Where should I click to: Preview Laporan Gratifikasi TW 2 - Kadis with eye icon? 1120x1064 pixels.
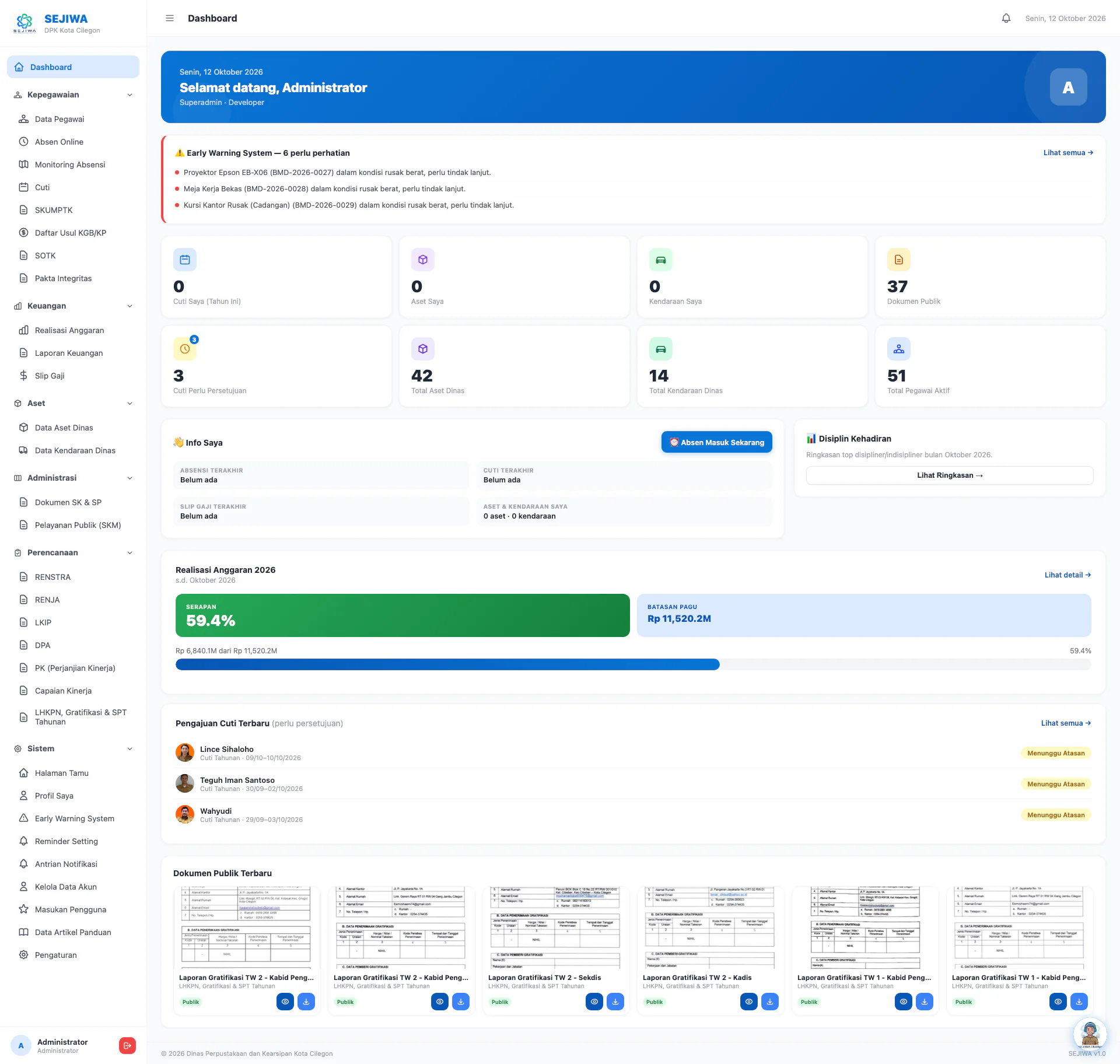click(x=749, y=1002)
